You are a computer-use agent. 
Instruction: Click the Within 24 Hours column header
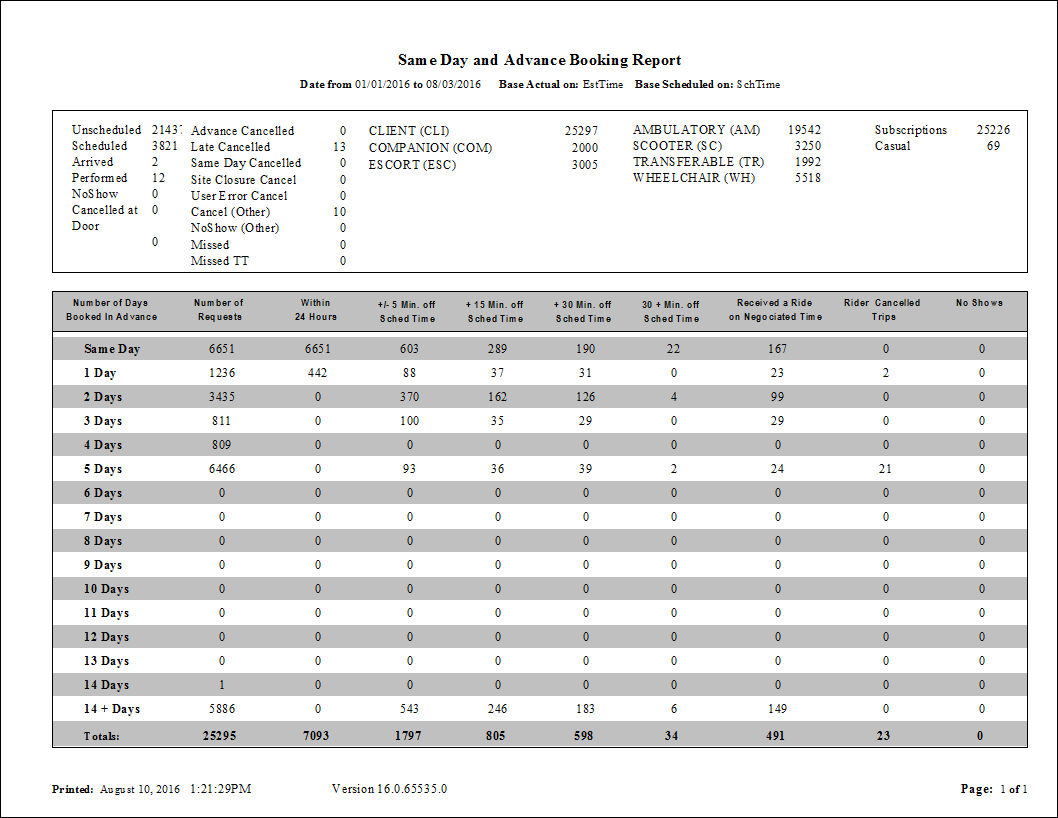point(315,310)
